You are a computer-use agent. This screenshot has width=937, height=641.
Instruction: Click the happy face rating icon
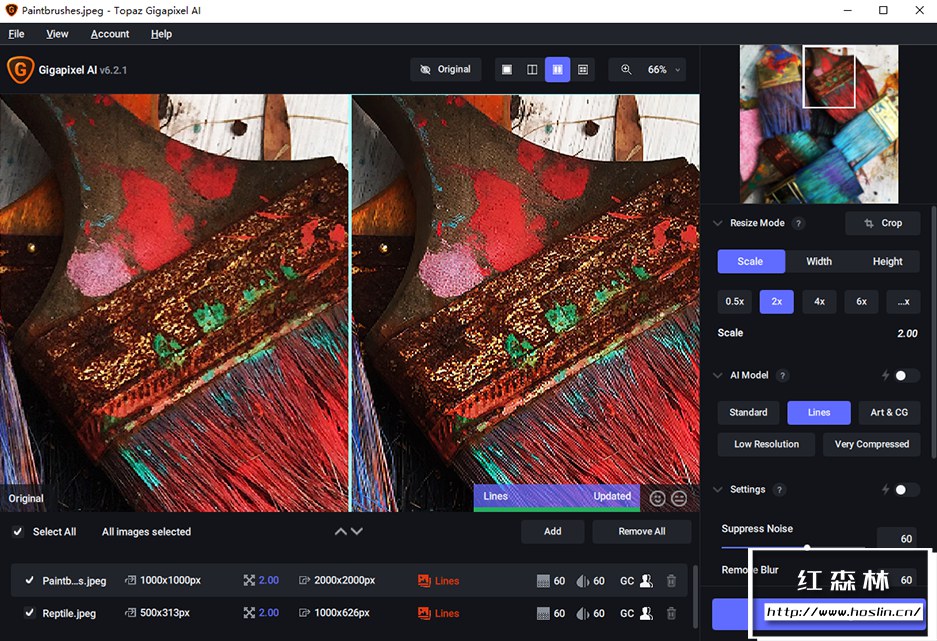tap(657, 498)
